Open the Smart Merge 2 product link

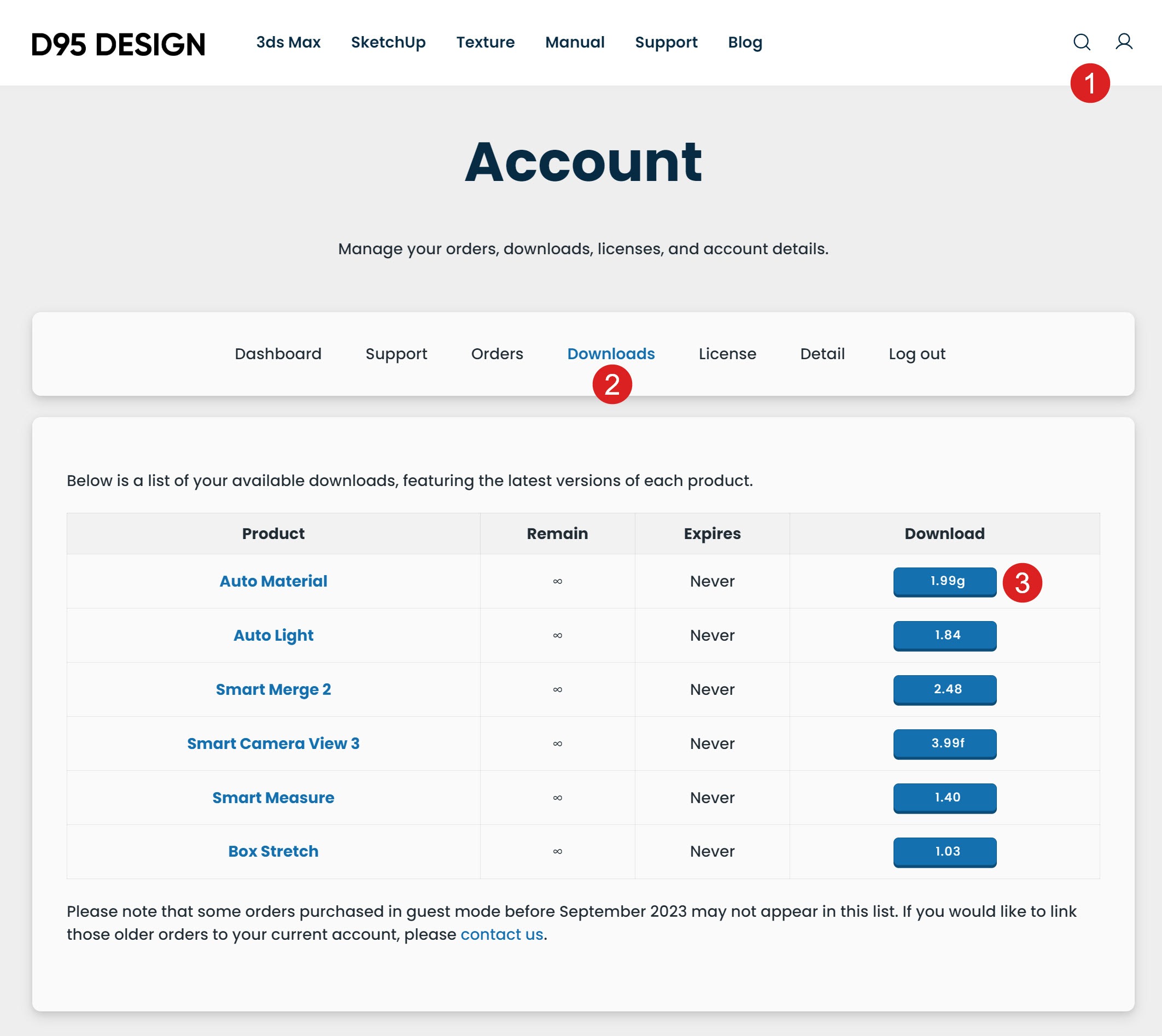[x=273, y=689]
